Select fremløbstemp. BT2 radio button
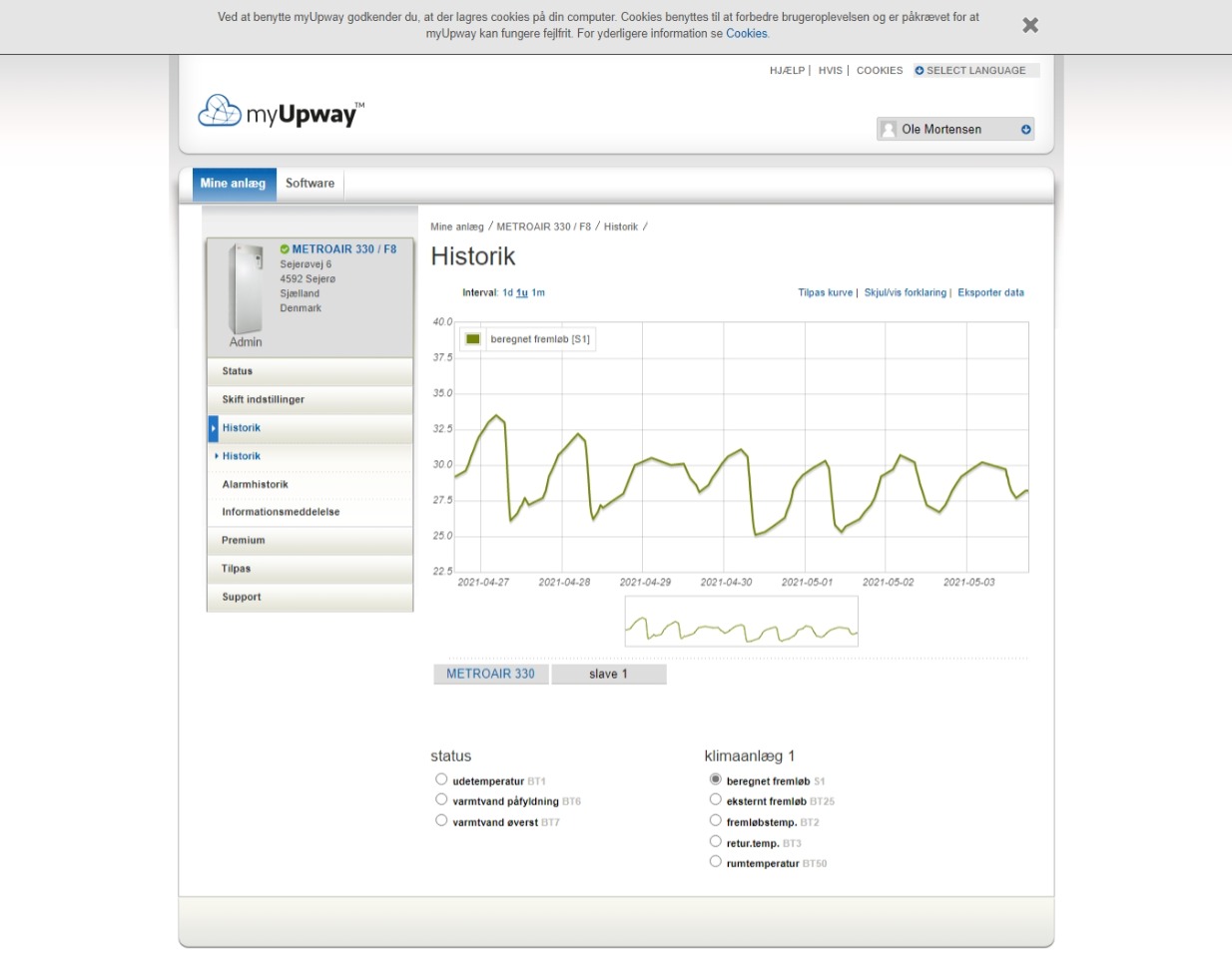 [715, 820]
